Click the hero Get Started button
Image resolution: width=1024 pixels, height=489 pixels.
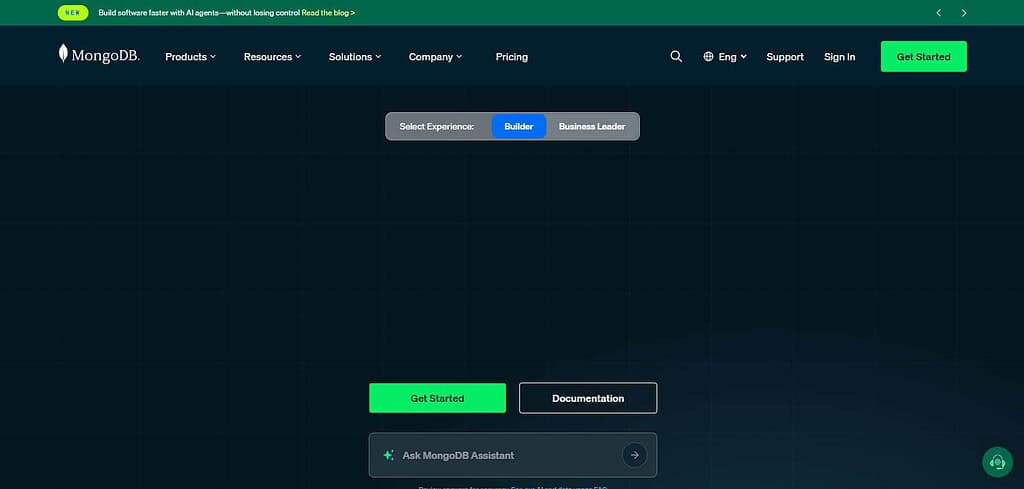coord(438,398)
